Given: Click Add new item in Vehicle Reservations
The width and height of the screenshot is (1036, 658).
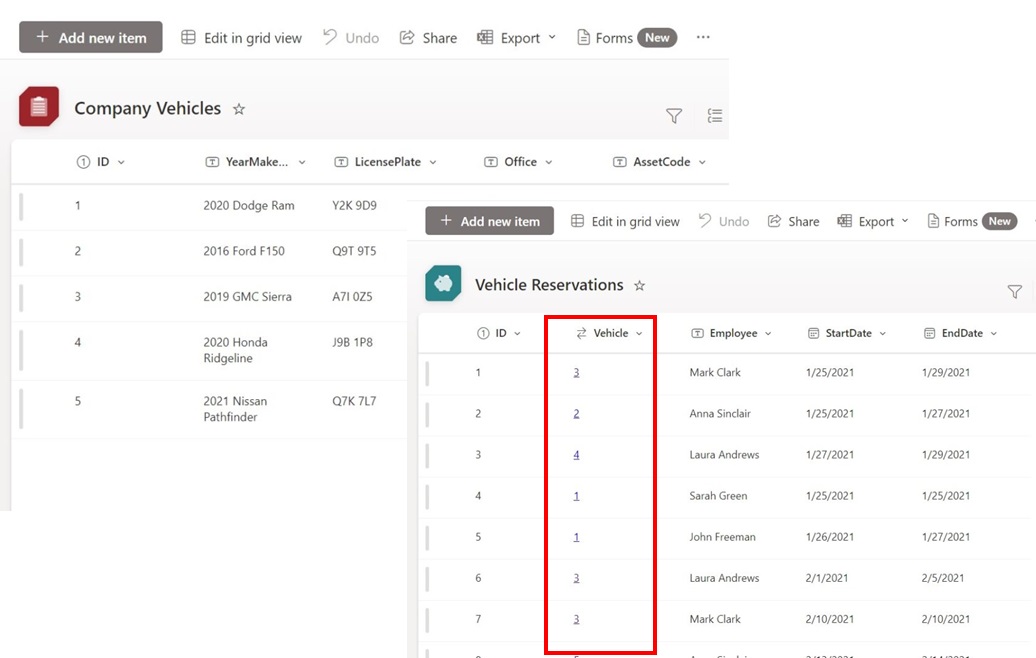Looking at the screenshot, I should 490,221.
